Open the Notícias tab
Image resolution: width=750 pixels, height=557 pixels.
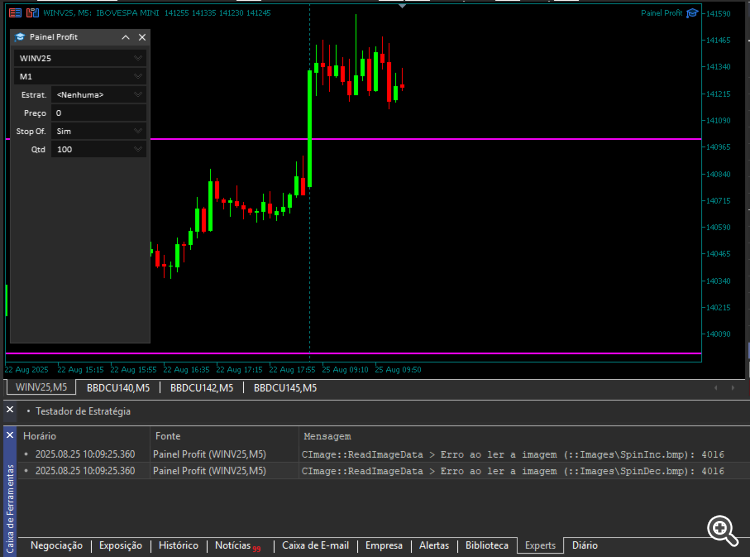point(238,546)
